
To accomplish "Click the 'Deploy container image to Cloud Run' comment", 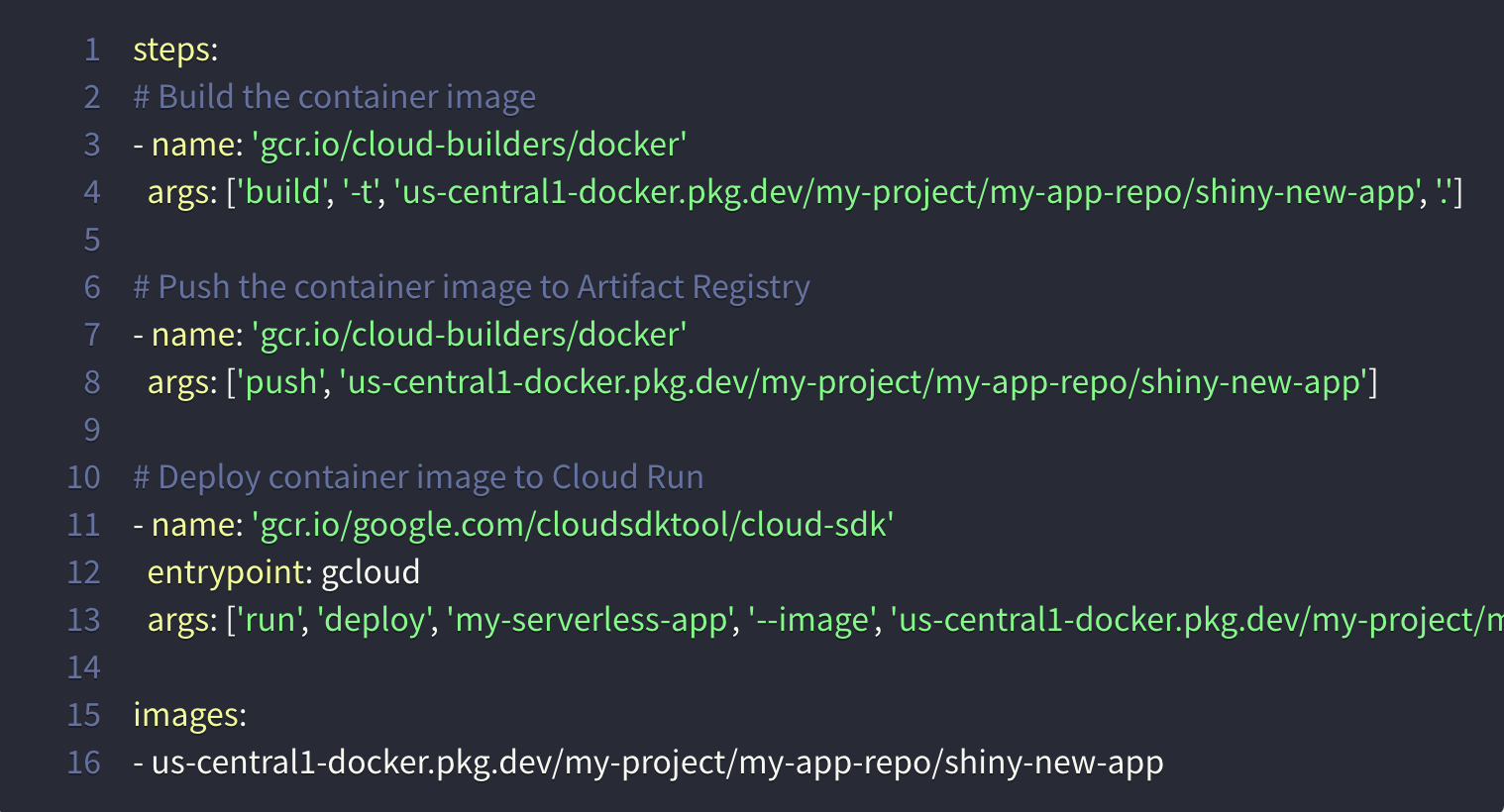I will [419, 477].
